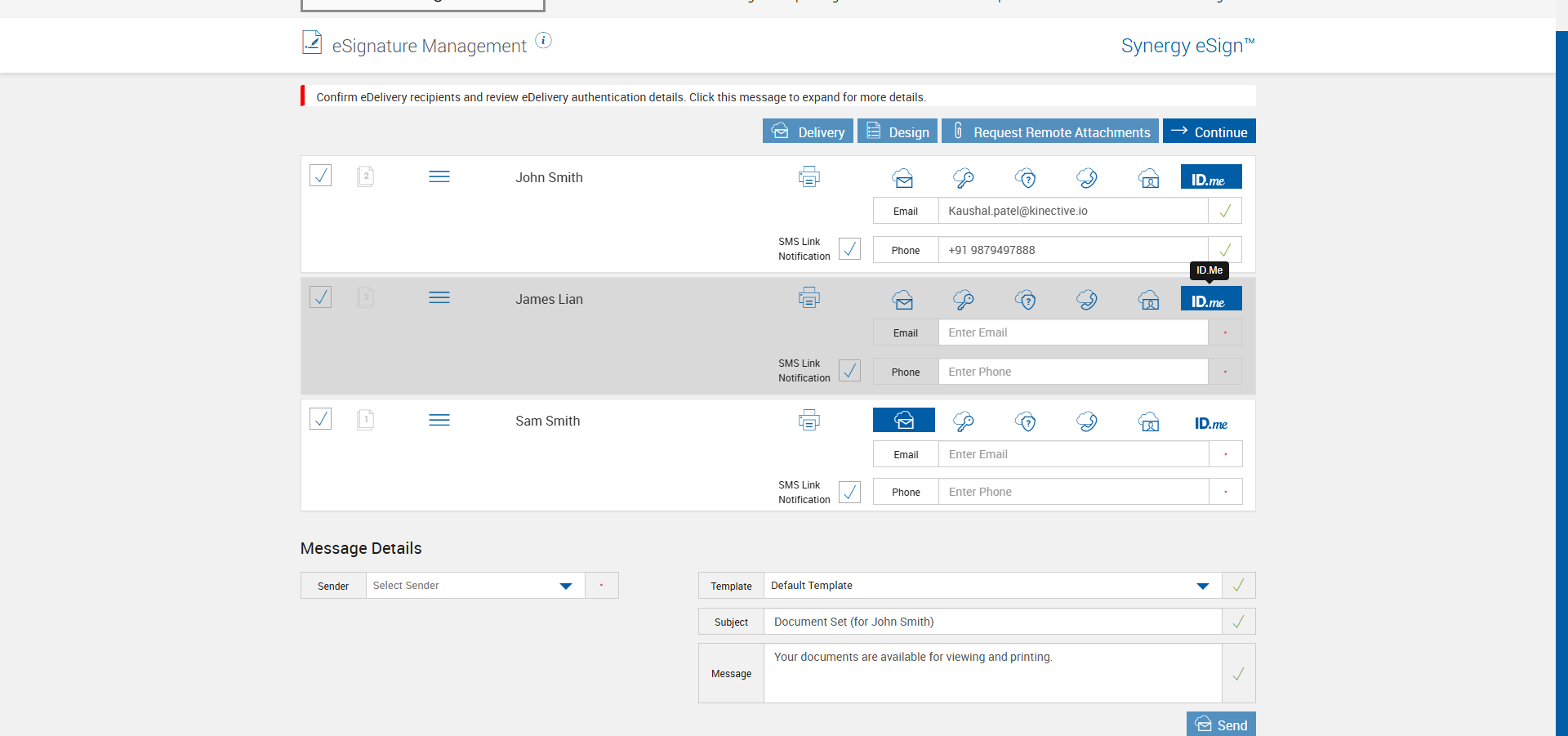Click the Enter Email field for James Lian

tap(1072, 332)
